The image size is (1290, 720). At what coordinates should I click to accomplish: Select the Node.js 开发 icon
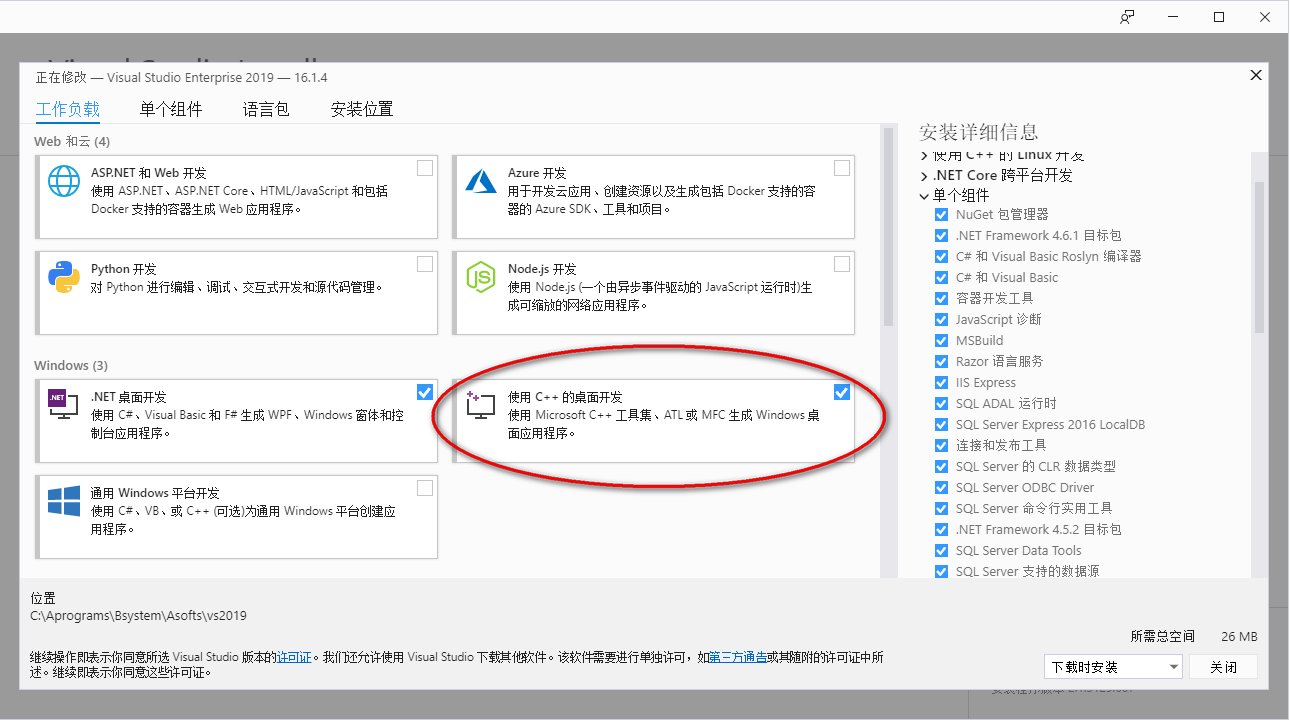pyautogui.click(x=480, y=276)
